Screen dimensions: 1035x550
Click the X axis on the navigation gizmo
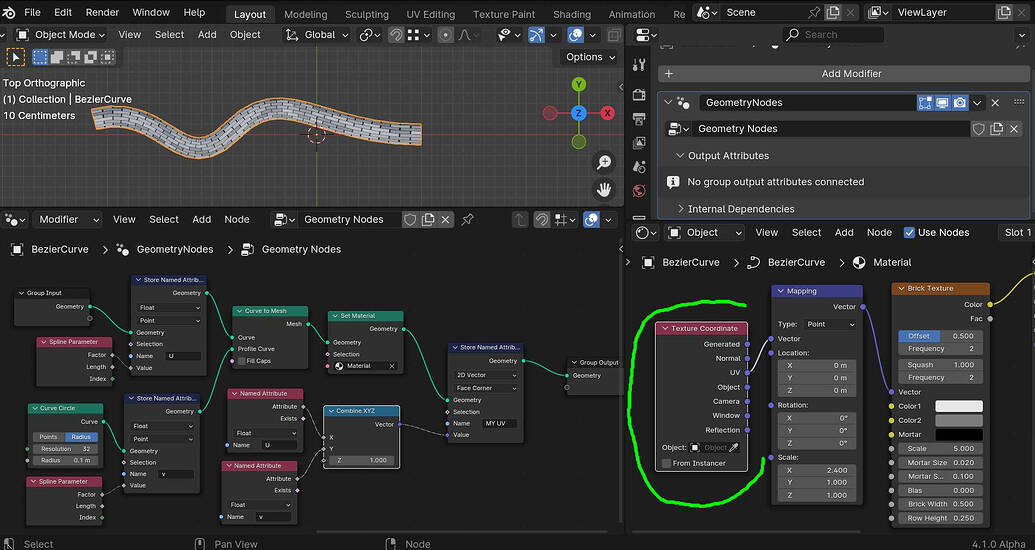click(607, 113)
